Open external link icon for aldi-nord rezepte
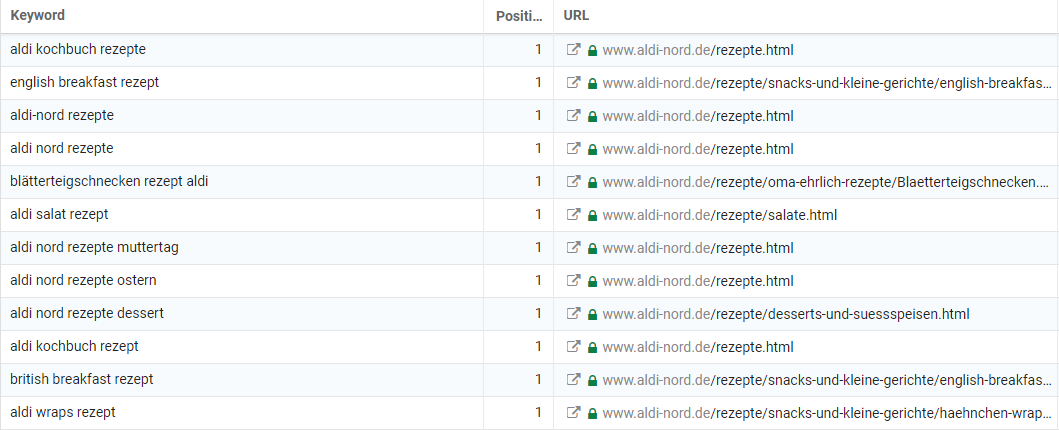 [573, 115]
